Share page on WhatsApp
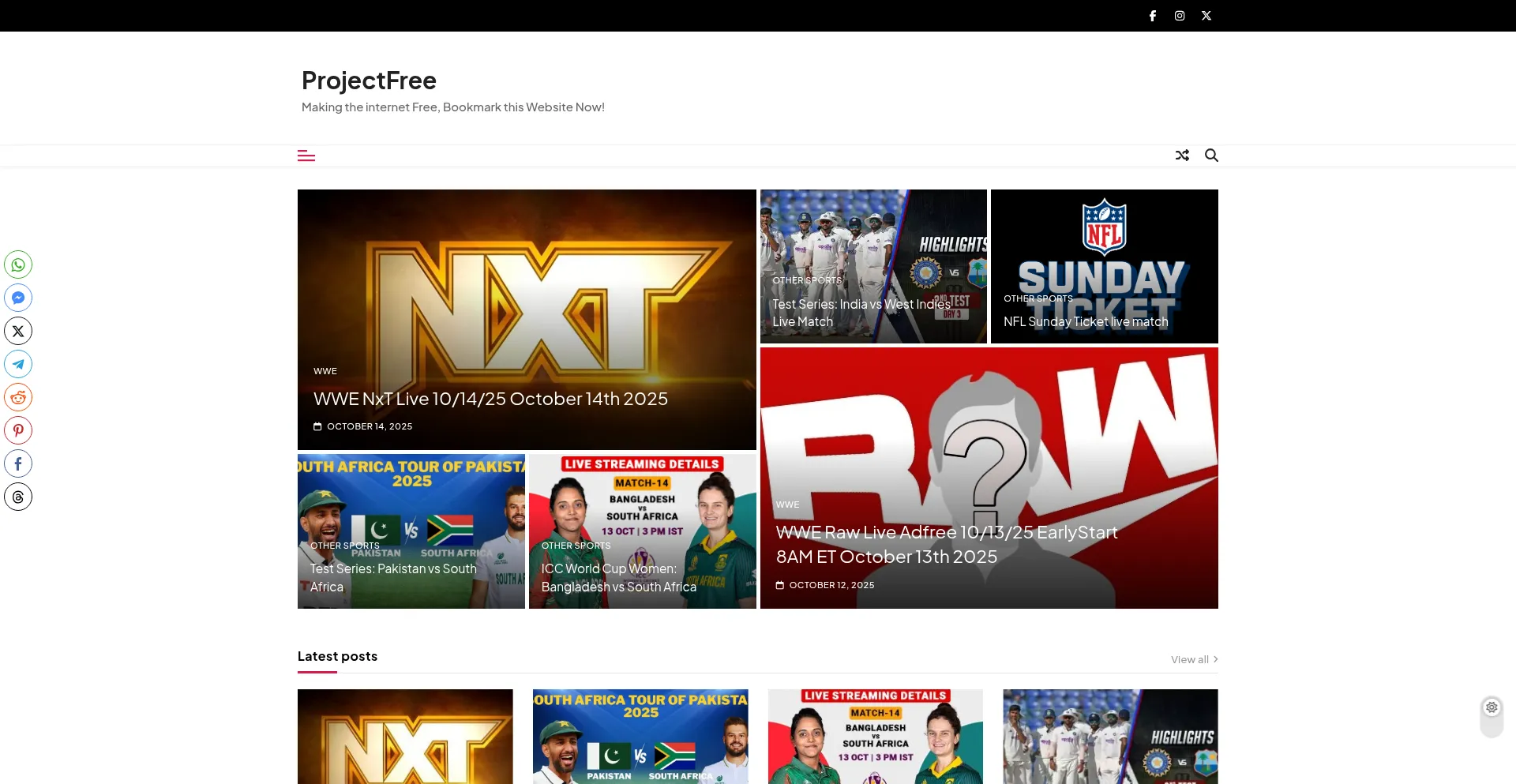 coord(18,264)
